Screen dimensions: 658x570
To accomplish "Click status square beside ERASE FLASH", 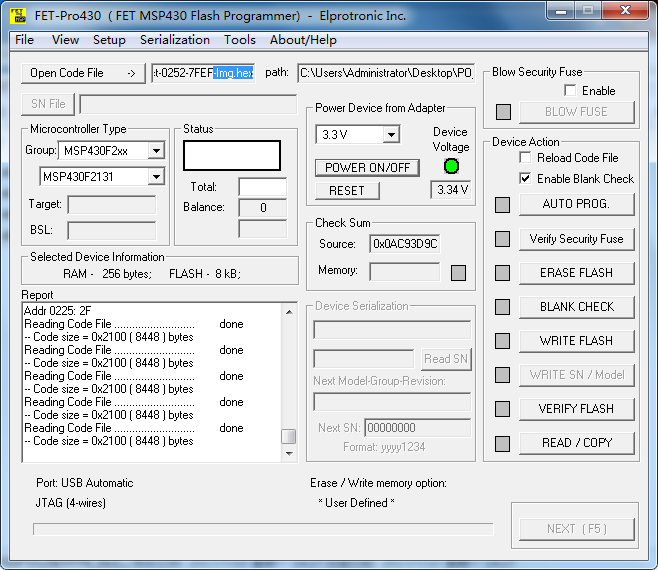I will pyautogui.click(x=502, y=273).
